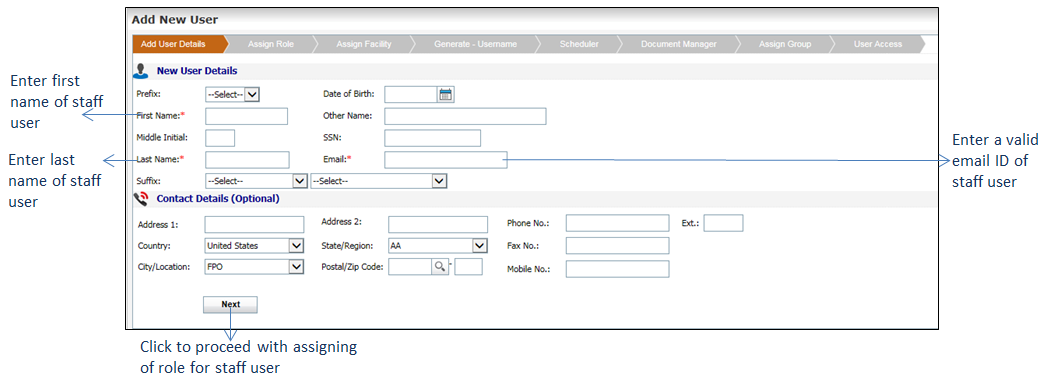Image resolution: width=1046 pixels, height=389 pixels.
Task: Expand the second Suffix select list
Action: pyautogui.click(x=379, y=181)
